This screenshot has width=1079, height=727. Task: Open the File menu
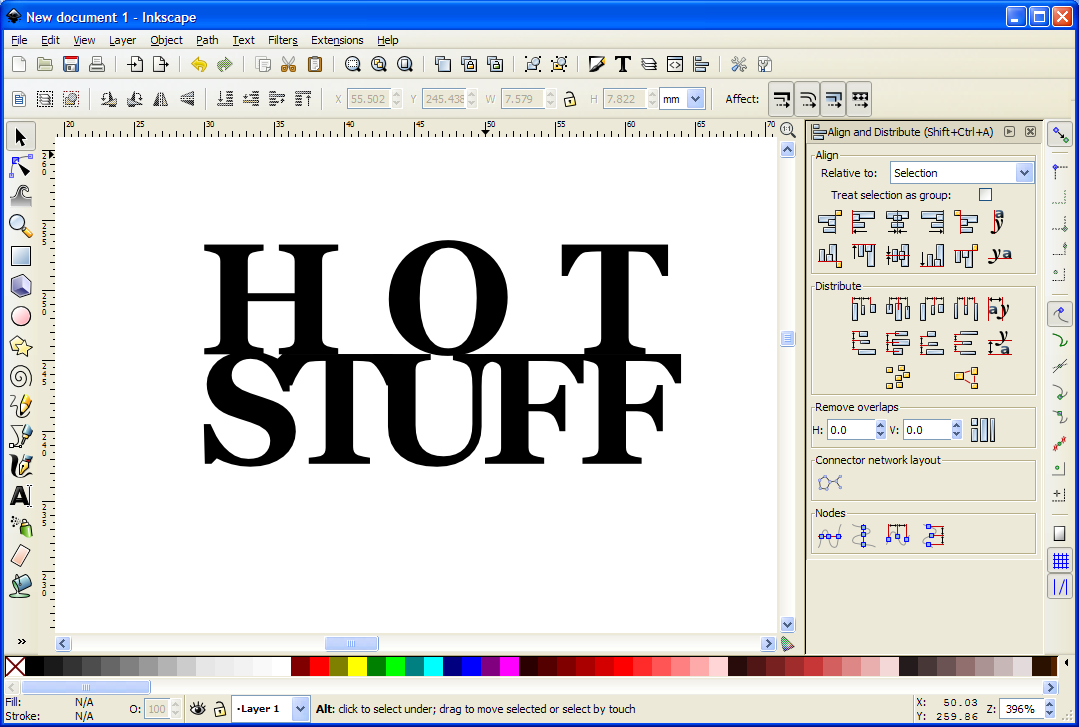[19, 40]
